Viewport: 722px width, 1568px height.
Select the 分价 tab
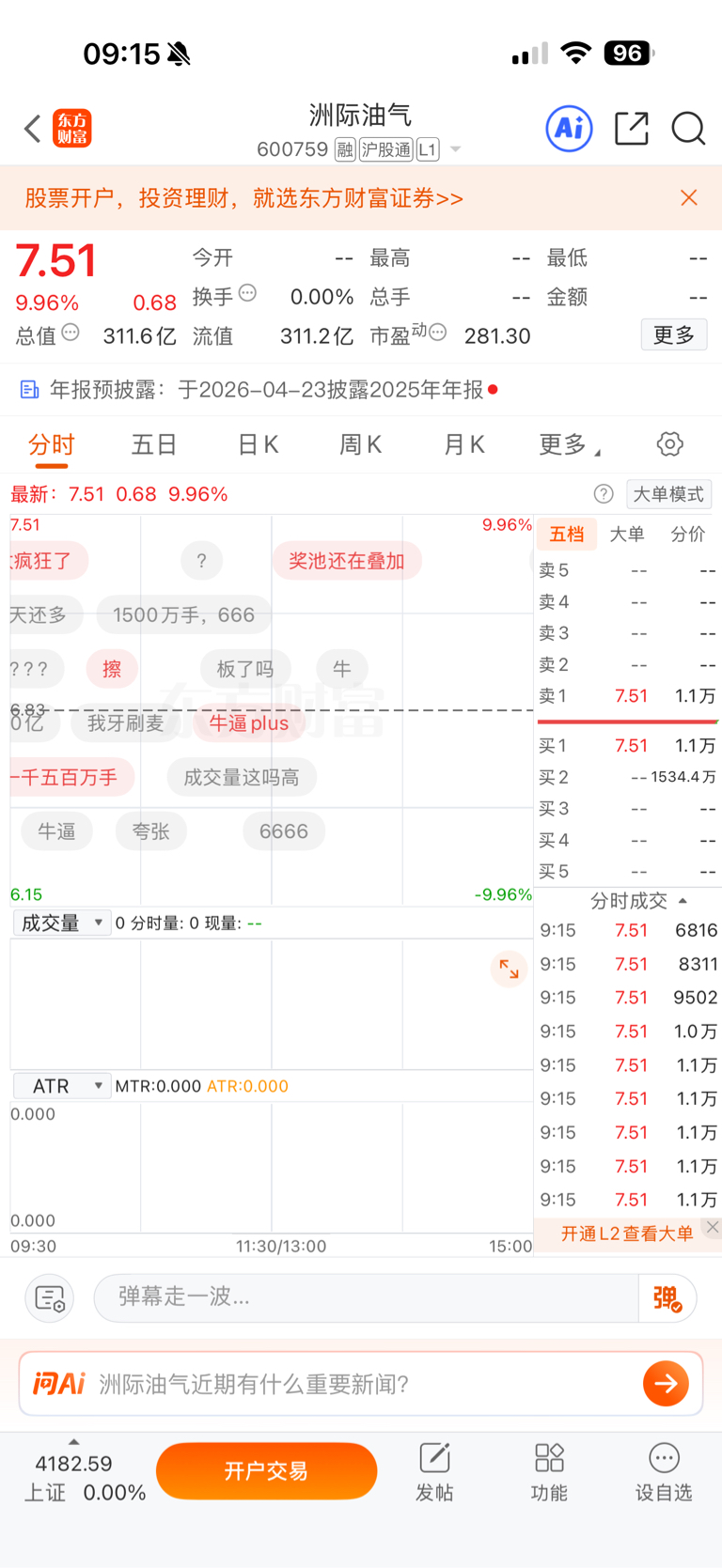[687, 534]
